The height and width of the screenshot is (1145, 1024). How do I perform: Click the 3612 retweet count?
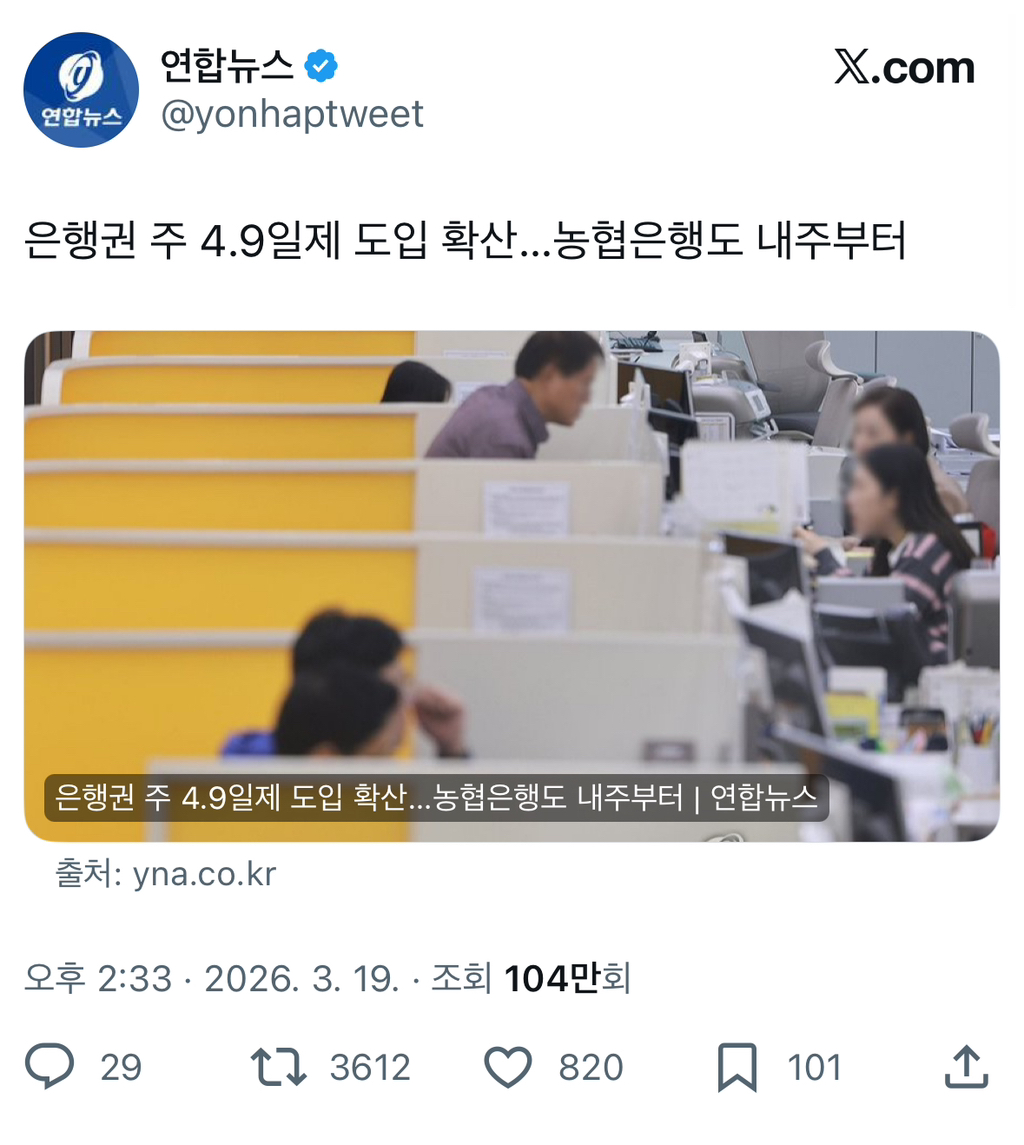[370, 1068]
